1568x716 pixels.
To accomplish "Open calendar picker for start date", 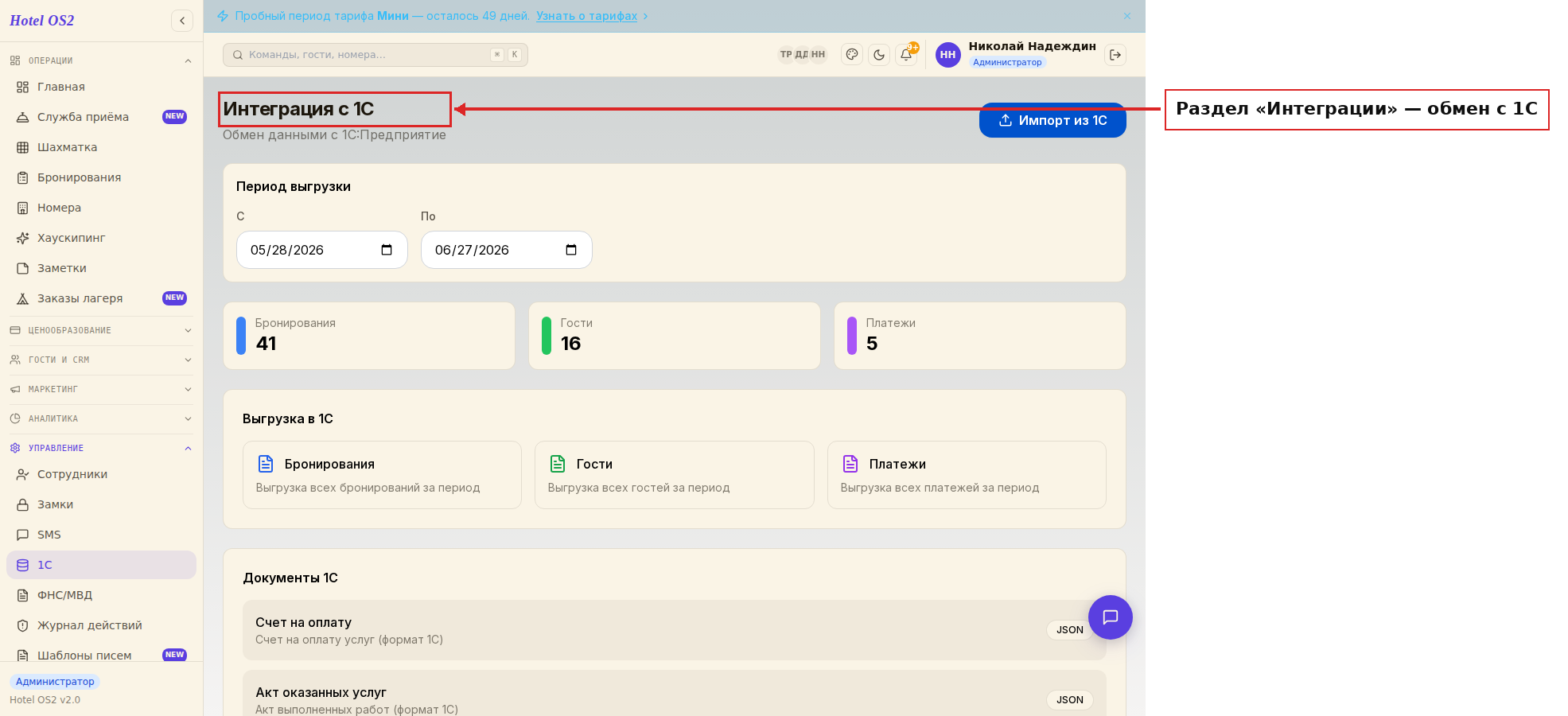I will tap(387, 250).
